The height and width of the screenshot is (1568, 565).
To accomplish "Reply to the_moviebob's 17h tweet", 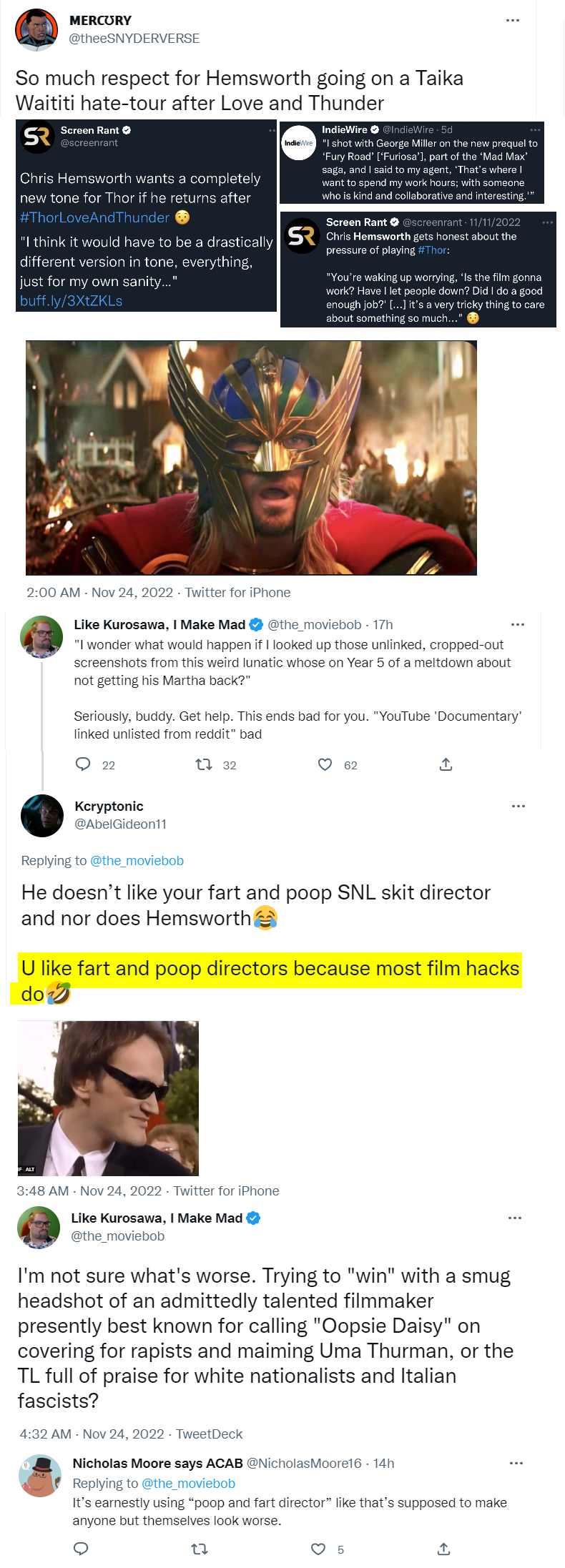I will click(84, 764).
